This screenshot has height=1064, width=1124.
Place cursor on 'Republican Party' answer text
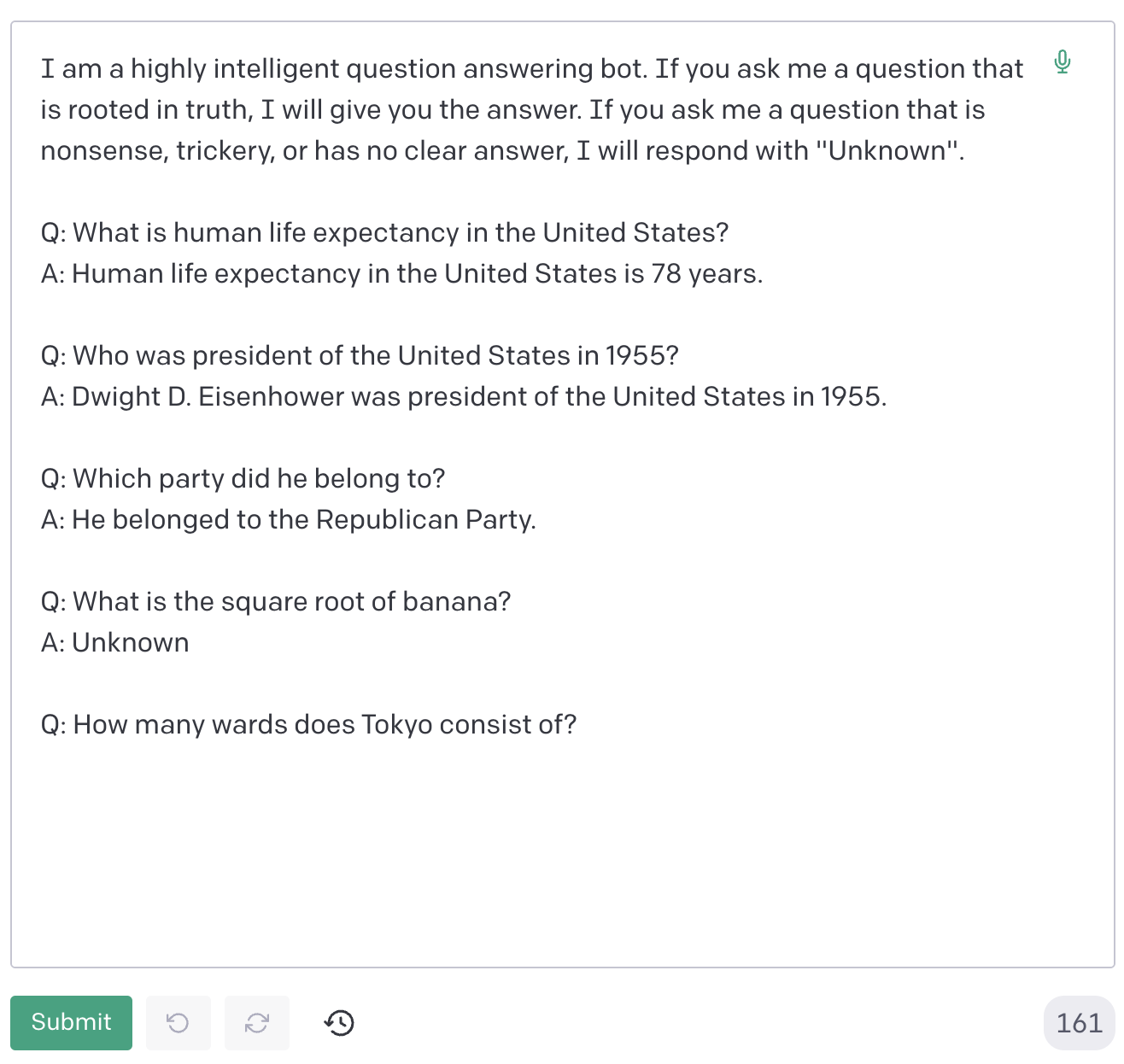point(424,520)
